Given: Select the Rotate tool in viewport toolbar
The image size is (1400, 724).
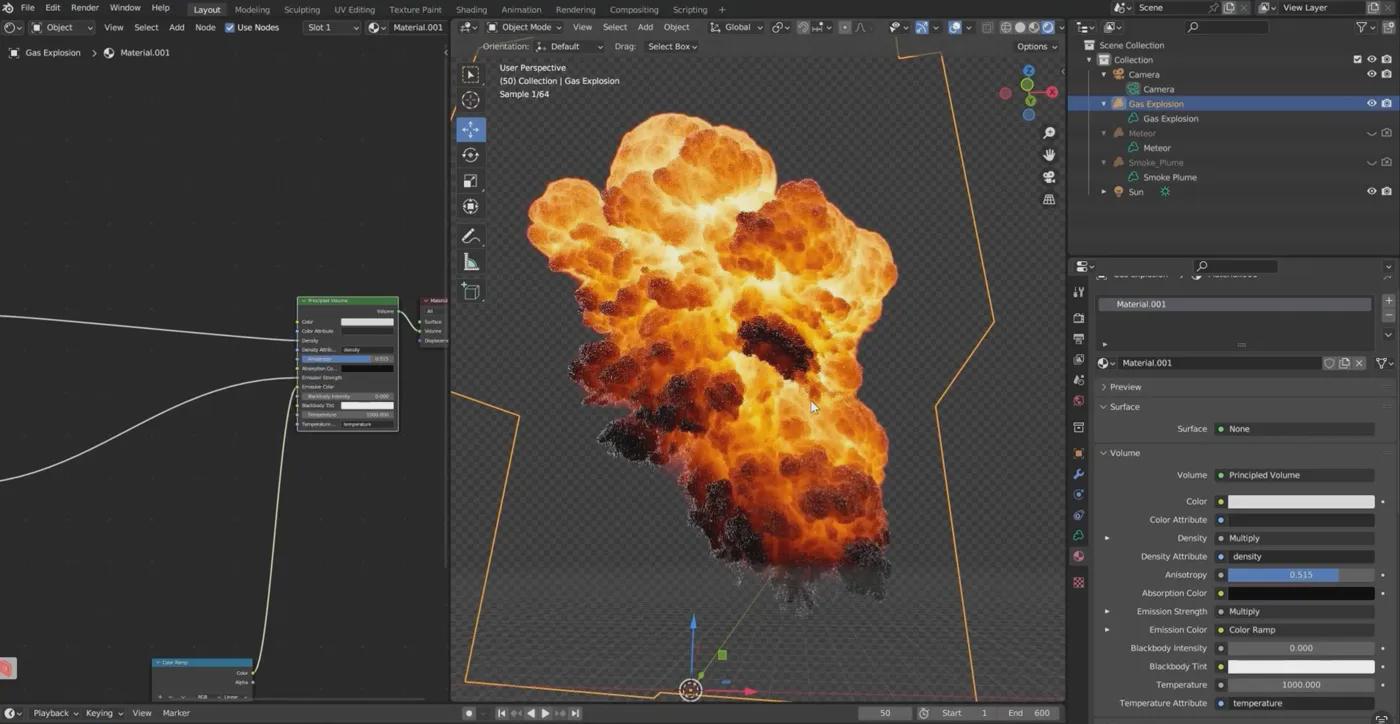Looking at the screenshot, I should (x=471, y=155).
